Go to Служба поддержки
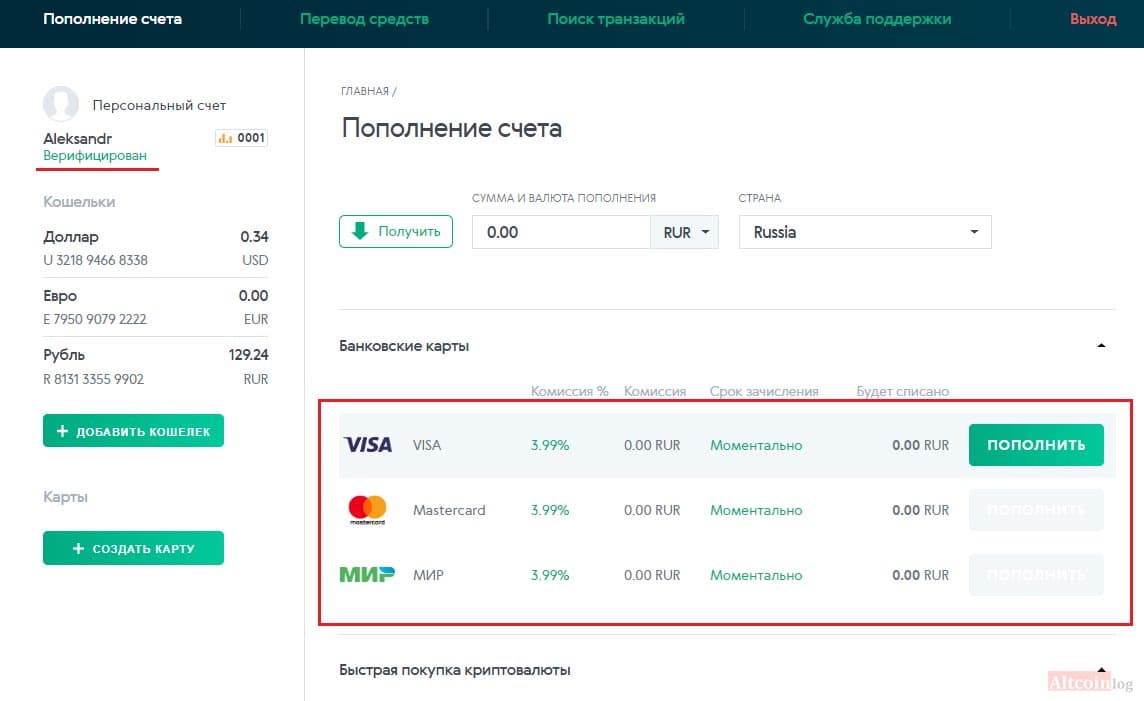Screen dimensions: 1144x701 point(877,19)
